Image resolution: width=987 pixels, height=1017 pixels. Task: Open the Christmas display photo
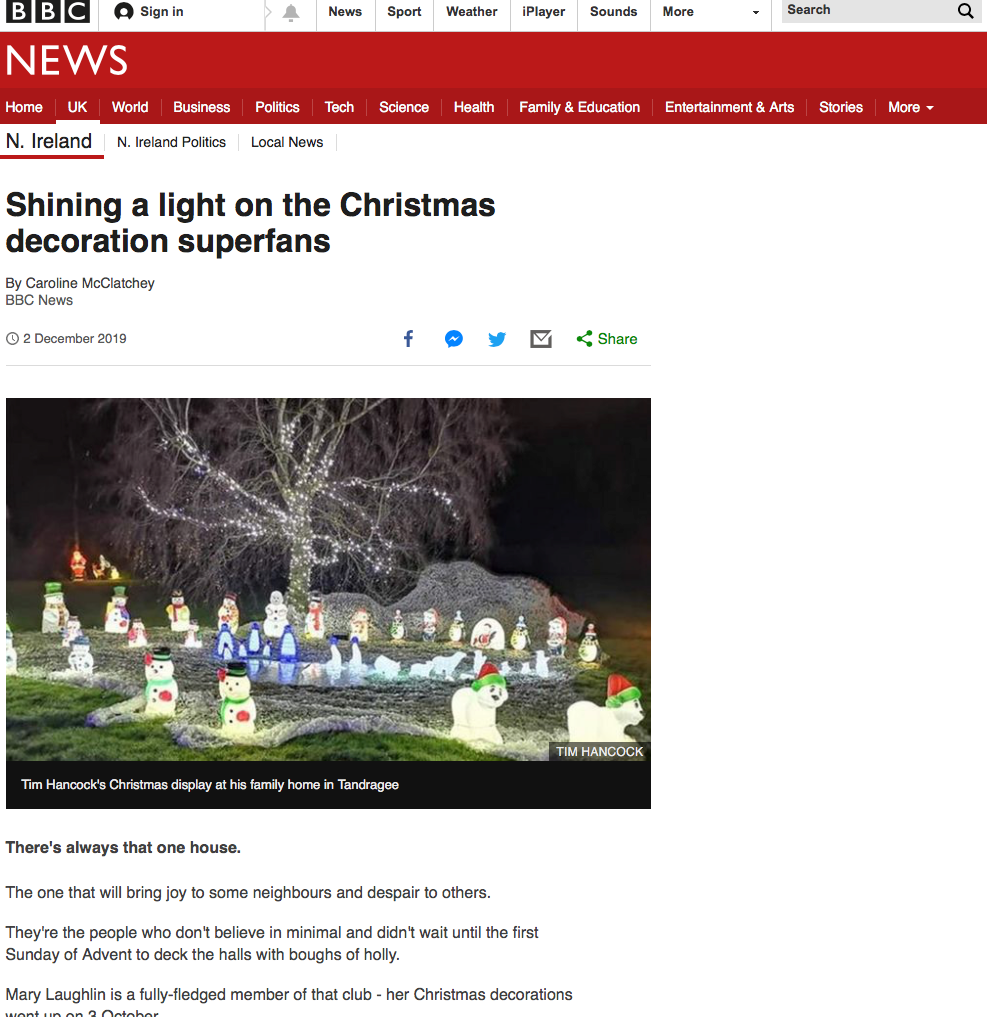click(328, 579)
